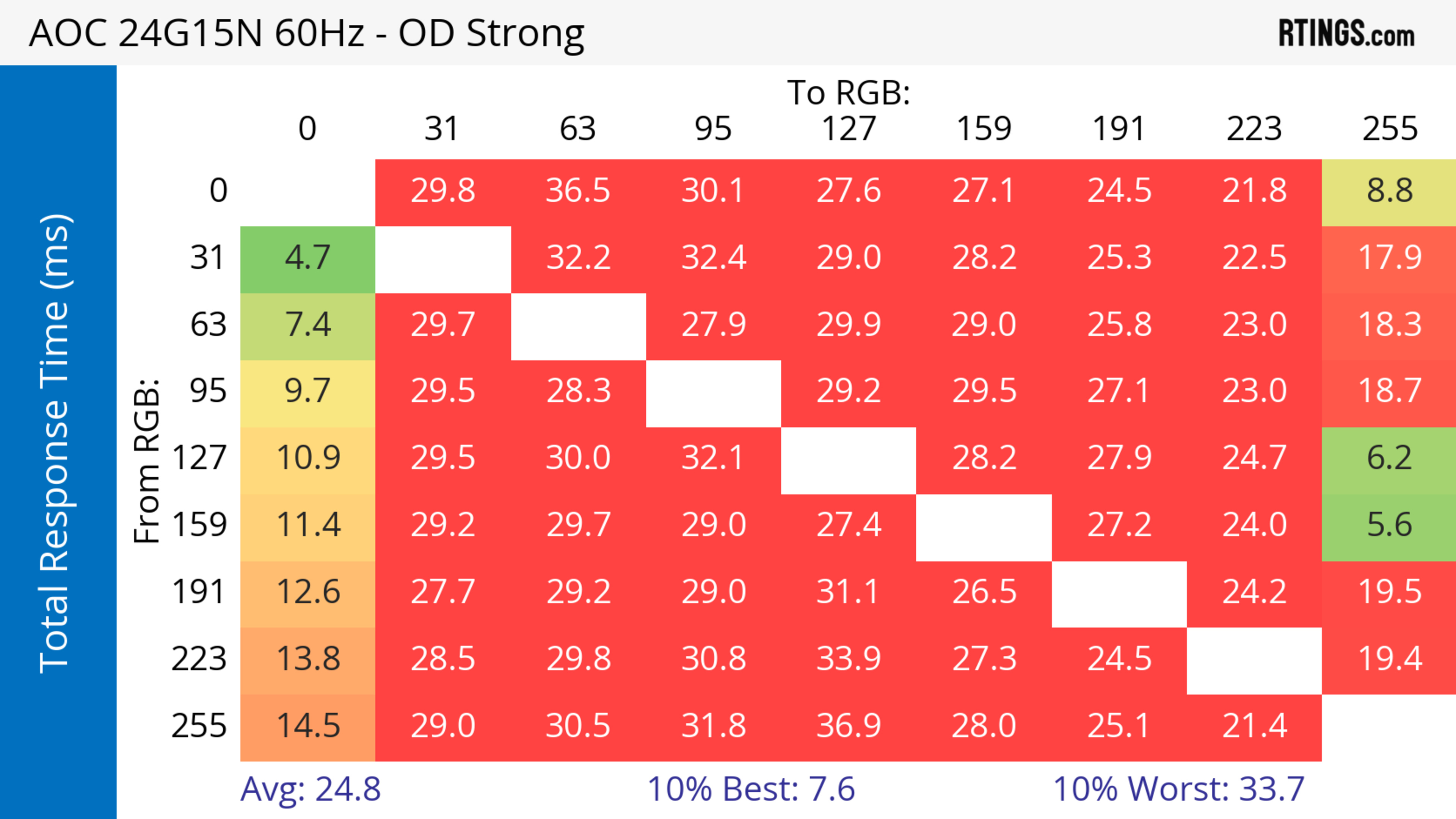
Task: Click the 191 row label
Action: click(198, 592)
